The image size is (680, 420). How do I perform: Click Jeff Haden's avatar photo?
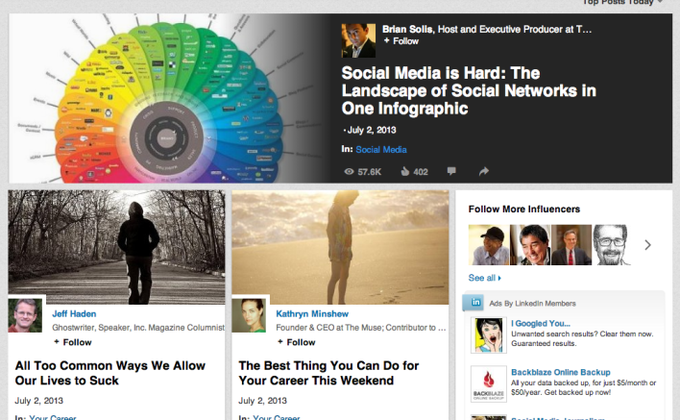[25, 315]
